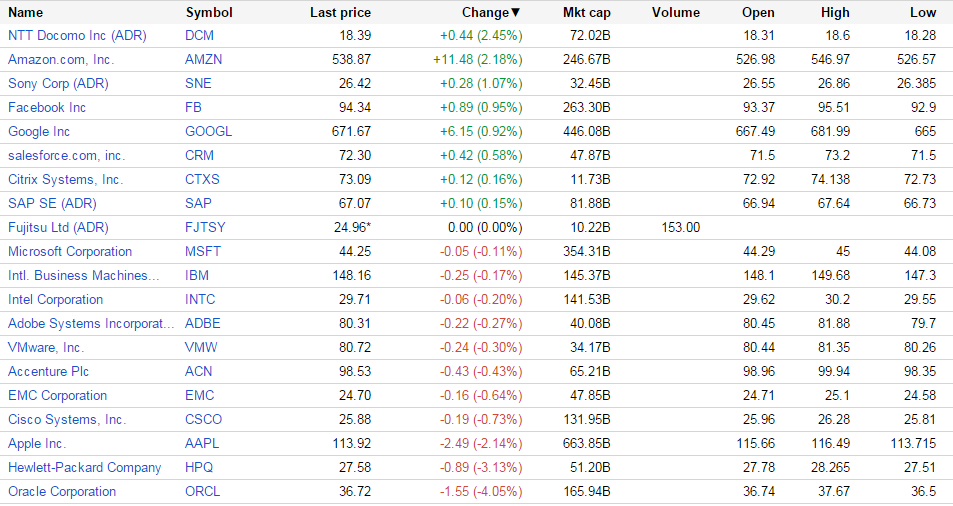This screenshot has height=506, width=953.
Task: Open salesforce.com, inc. stock page
Action: [66, 155]
